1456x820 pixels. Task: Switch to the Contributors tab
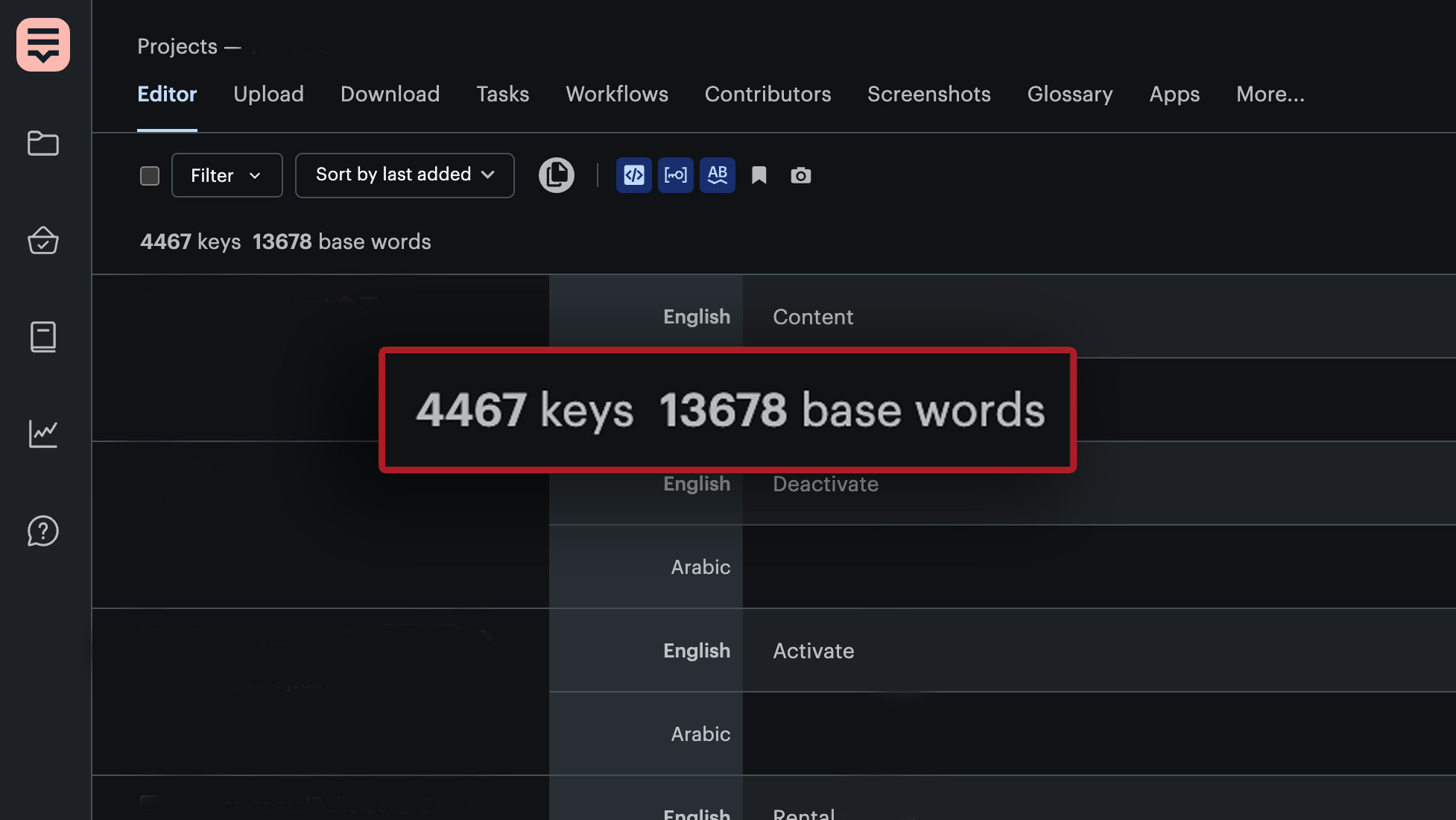767,94
